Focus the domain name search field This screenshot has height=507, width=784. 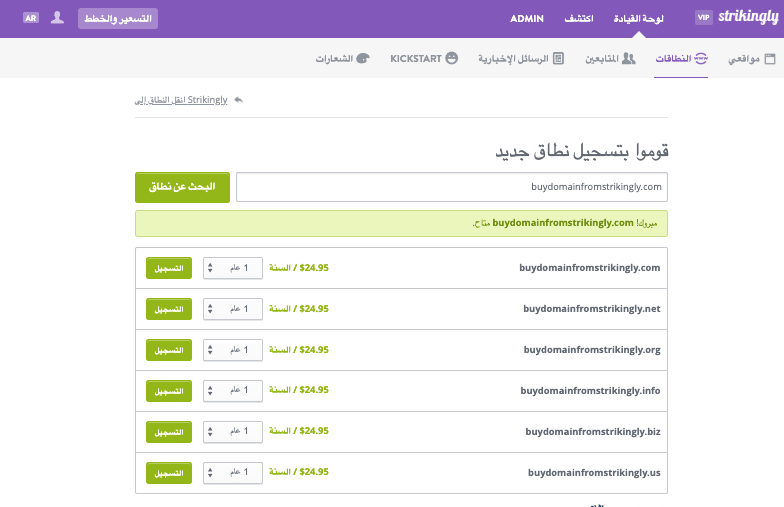tap(452, 187)
